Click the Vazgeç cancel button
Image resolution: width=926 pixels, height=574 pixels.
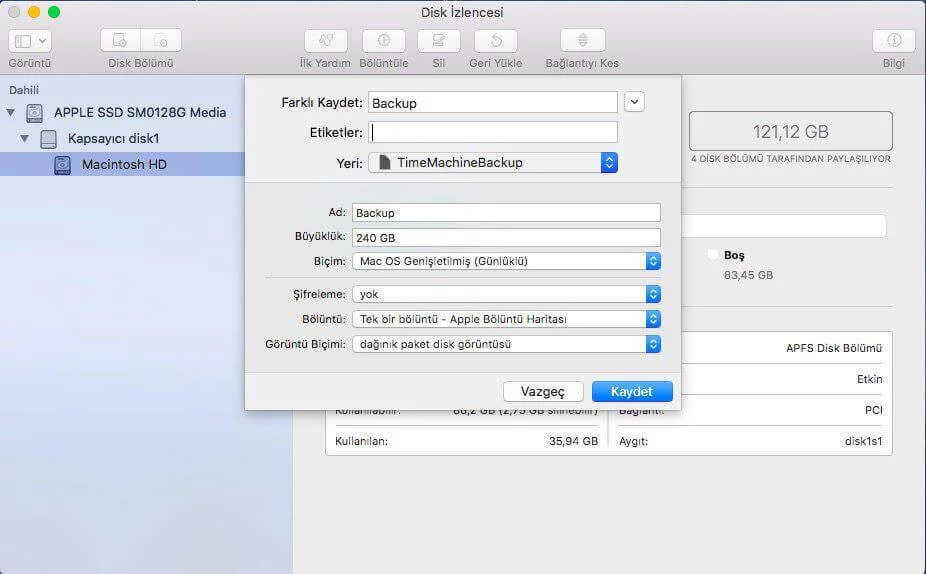point(543,391)
